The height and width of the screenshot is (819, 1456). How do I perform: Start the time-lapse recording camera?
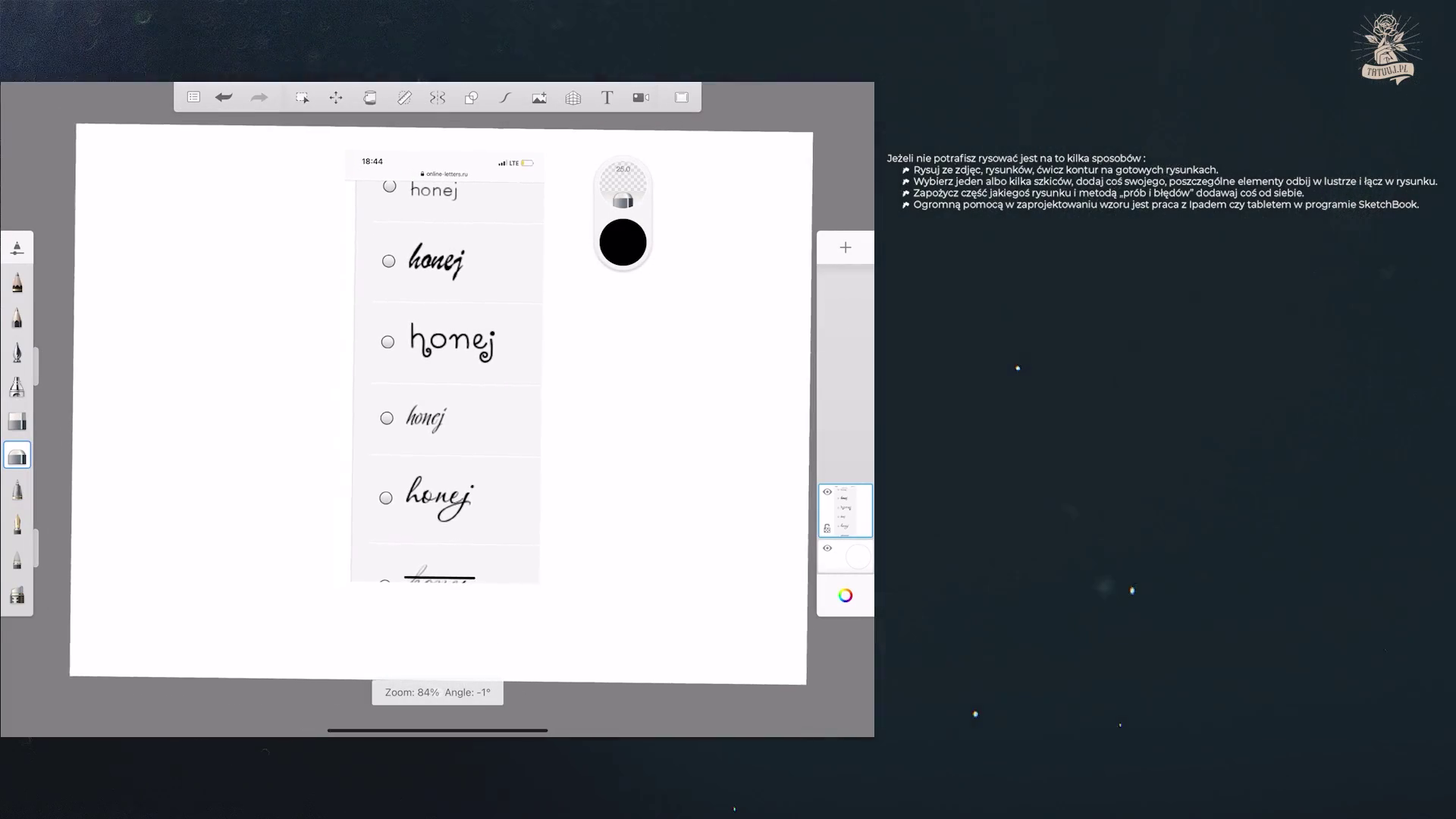tap(641, 98)
